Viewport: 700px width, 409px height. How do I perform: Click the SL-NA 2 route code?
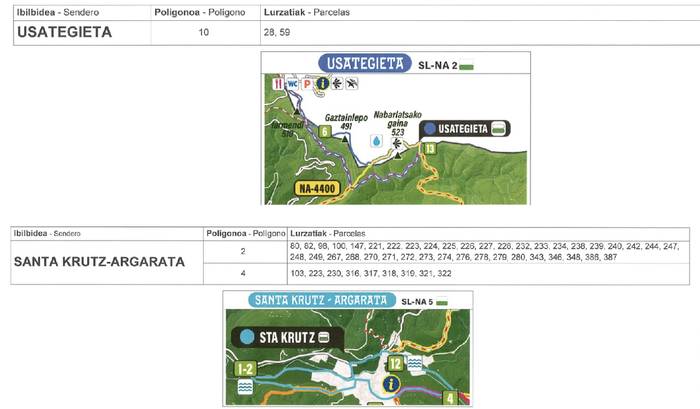click(438, 66)
